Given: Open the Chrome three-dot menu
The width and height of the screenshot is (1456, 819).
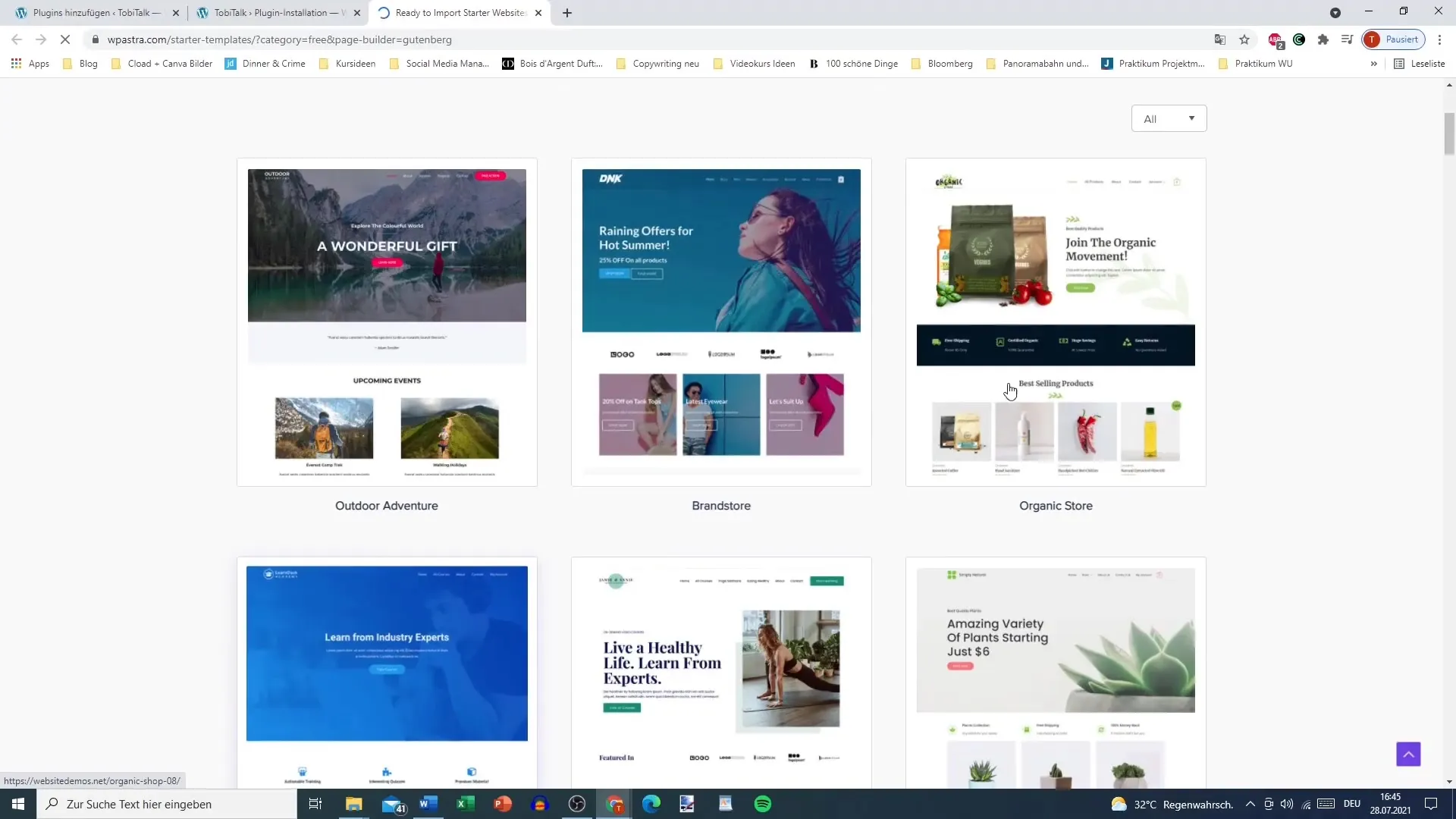Looking at the screenshot, I should (x=1440, y=39).
